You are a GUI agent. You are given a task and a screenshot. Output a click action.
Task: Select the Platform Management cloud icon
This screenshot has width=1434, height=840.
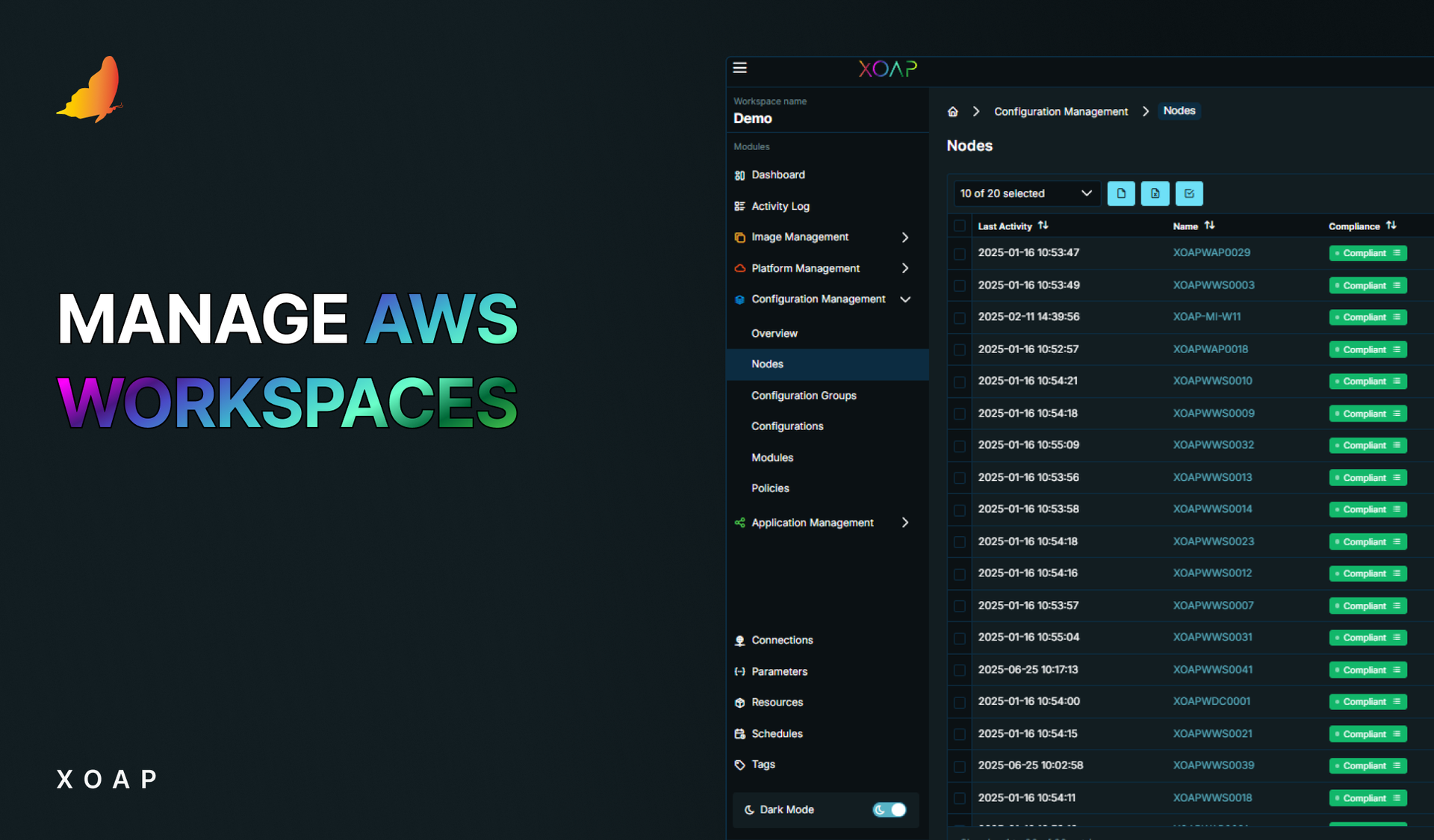740,268
